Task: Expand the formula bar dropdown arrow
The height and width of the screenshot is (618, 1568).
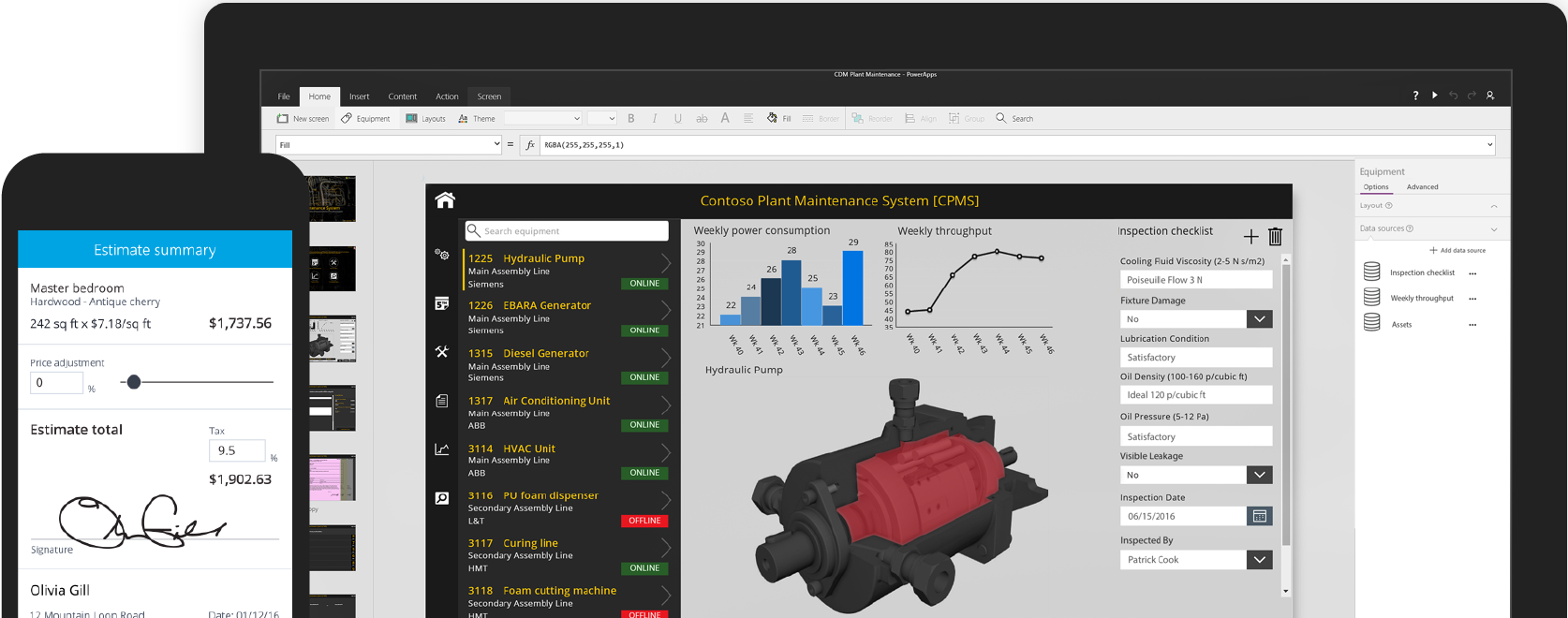Action: click(1489, 145)
